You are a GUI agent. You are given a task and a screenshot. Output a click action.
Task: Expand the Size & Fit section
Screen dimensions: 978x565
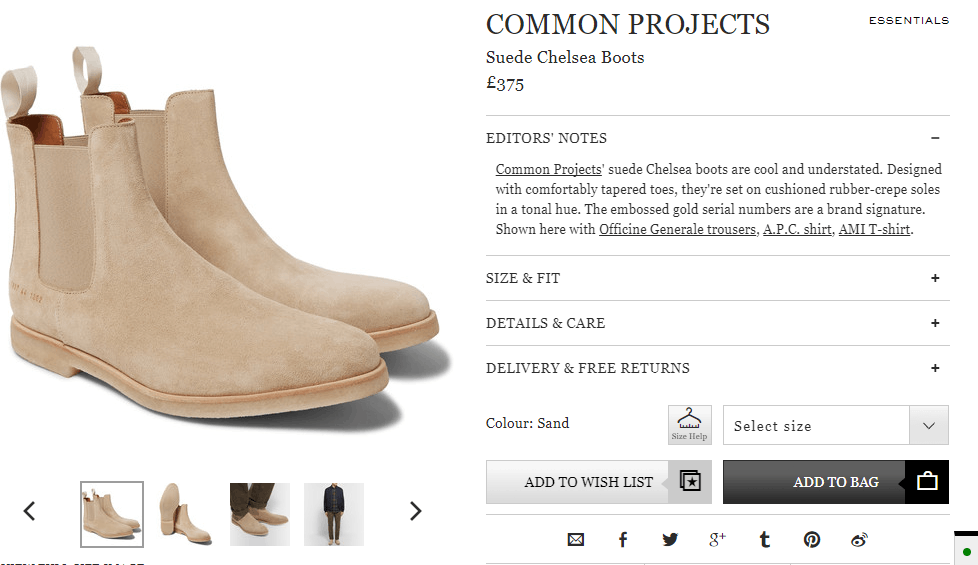(x=935, y=278)
